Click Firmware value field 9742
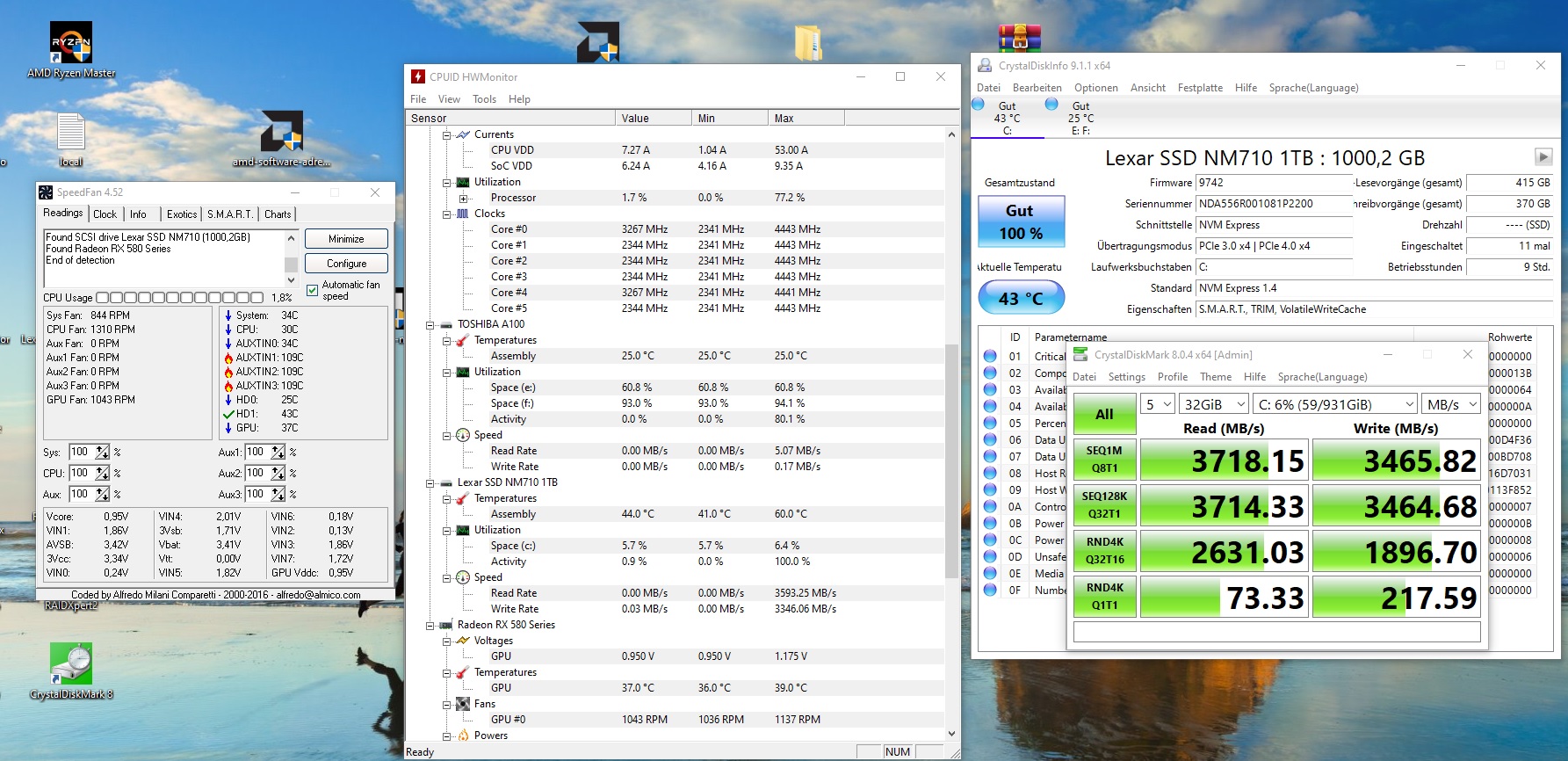 [1274, 183]
